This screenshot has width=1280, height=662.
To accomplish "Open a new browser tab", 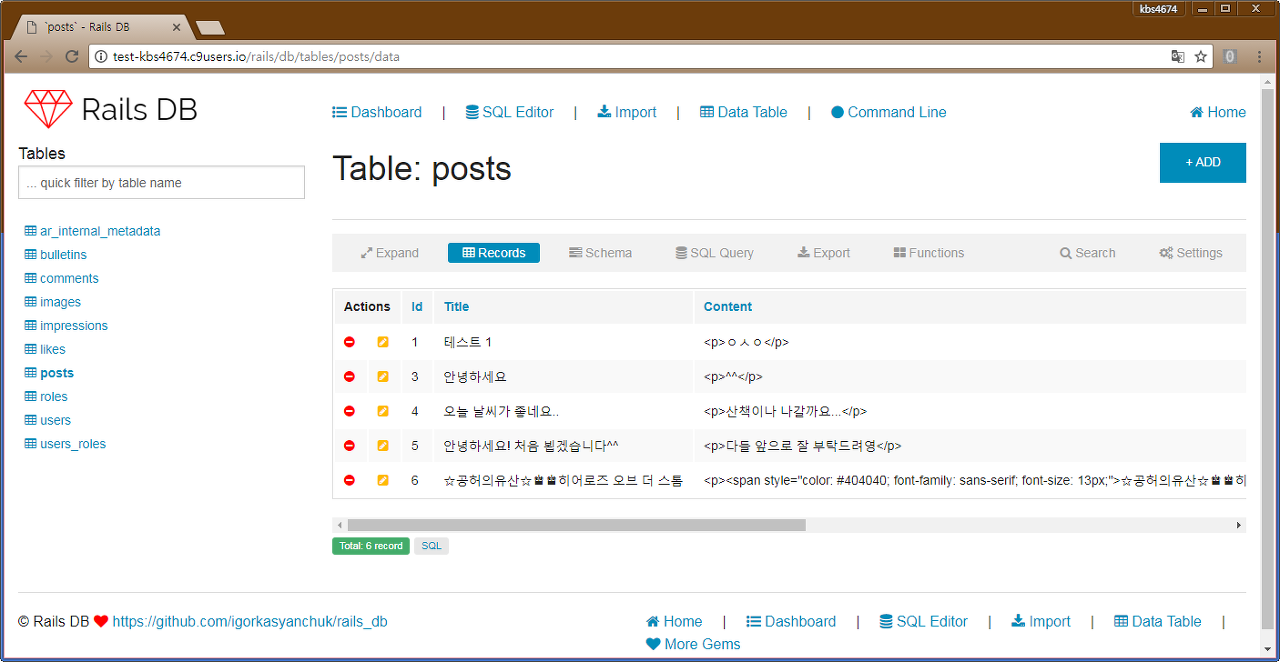I will (x=210, y=27).
